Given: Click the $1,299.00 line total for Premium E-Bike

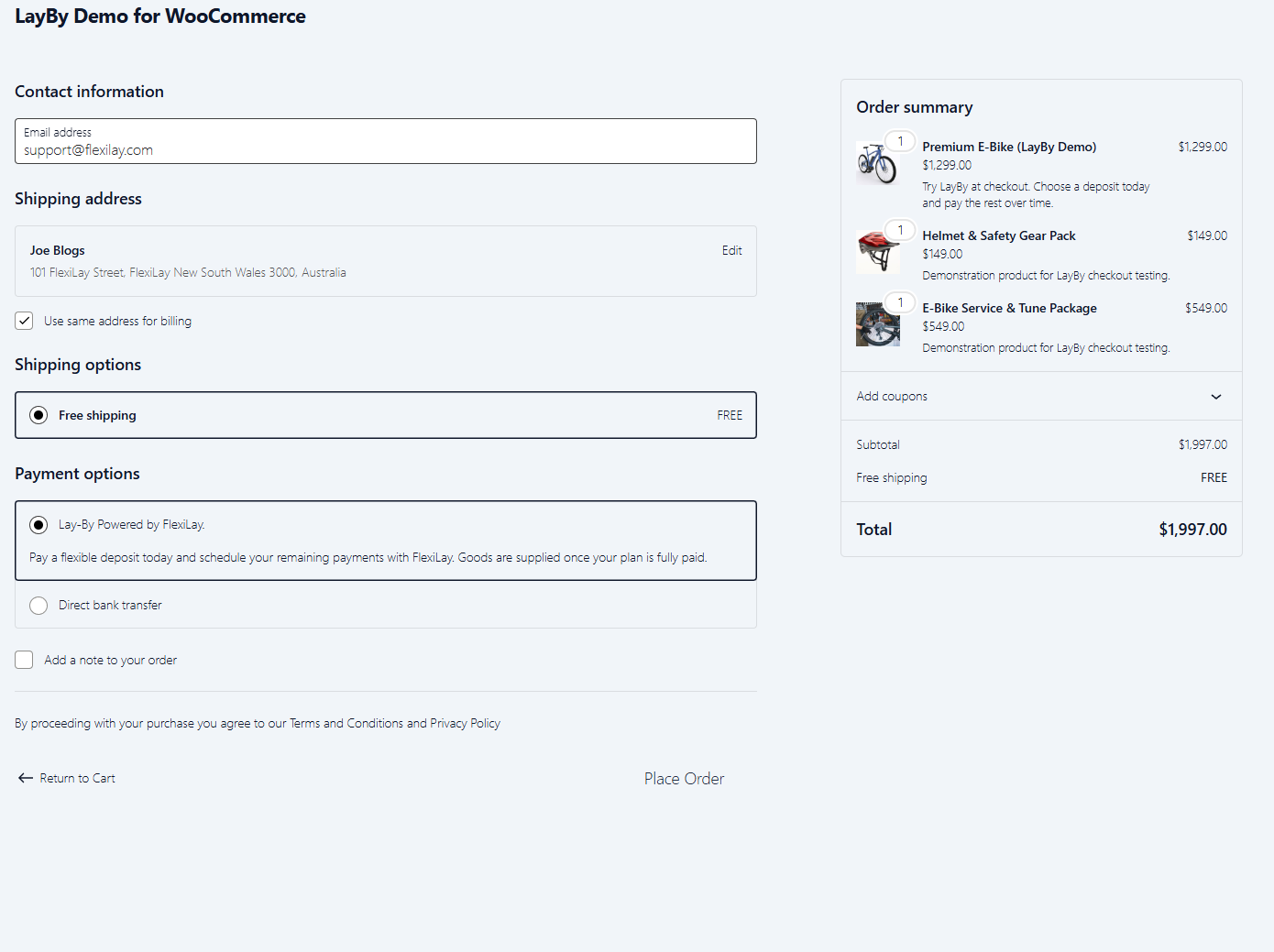Looking at the screenshot, I should (1203, 147).
